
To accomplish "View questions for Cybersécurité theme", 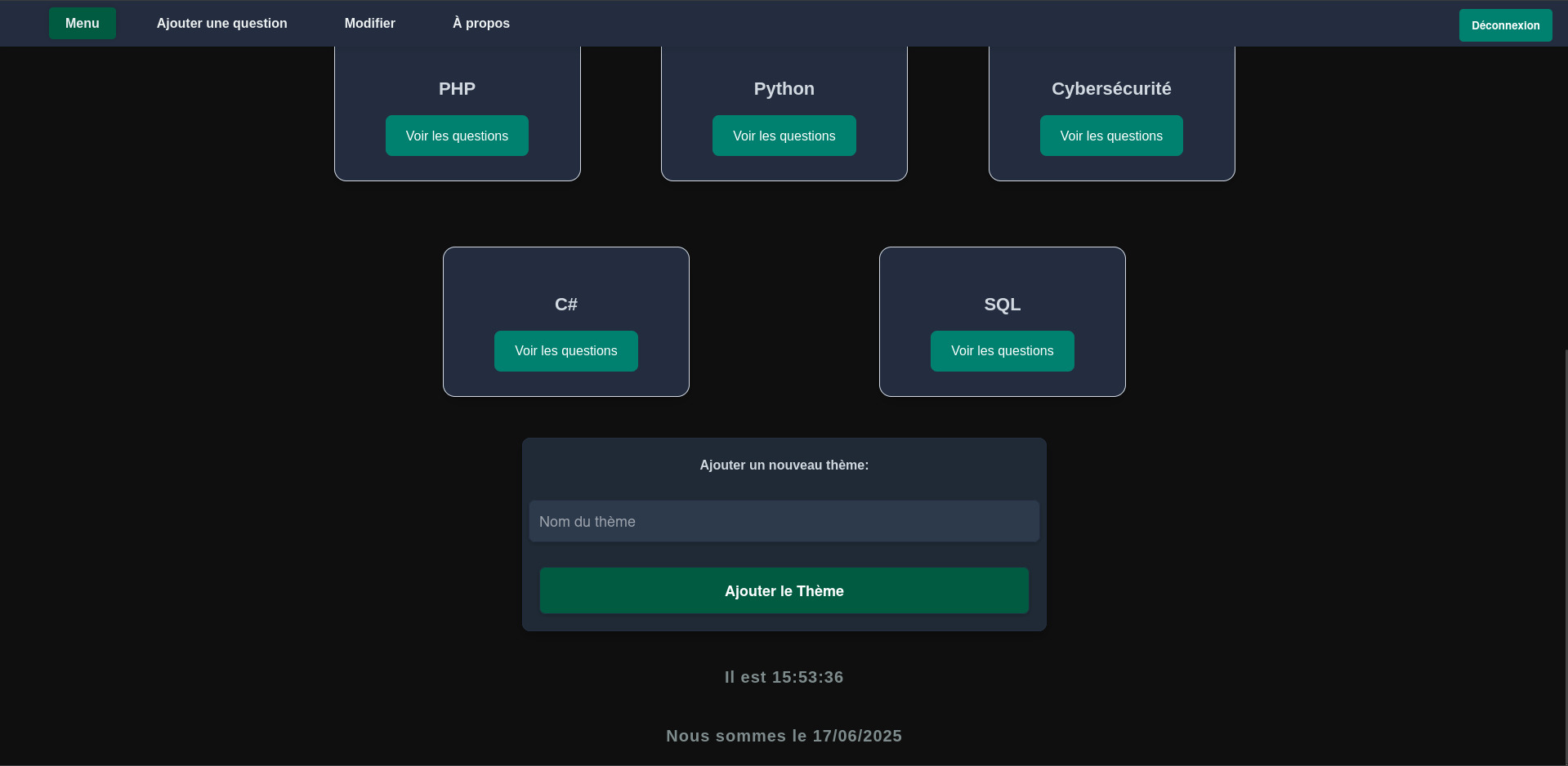I will click(1111, 136).
